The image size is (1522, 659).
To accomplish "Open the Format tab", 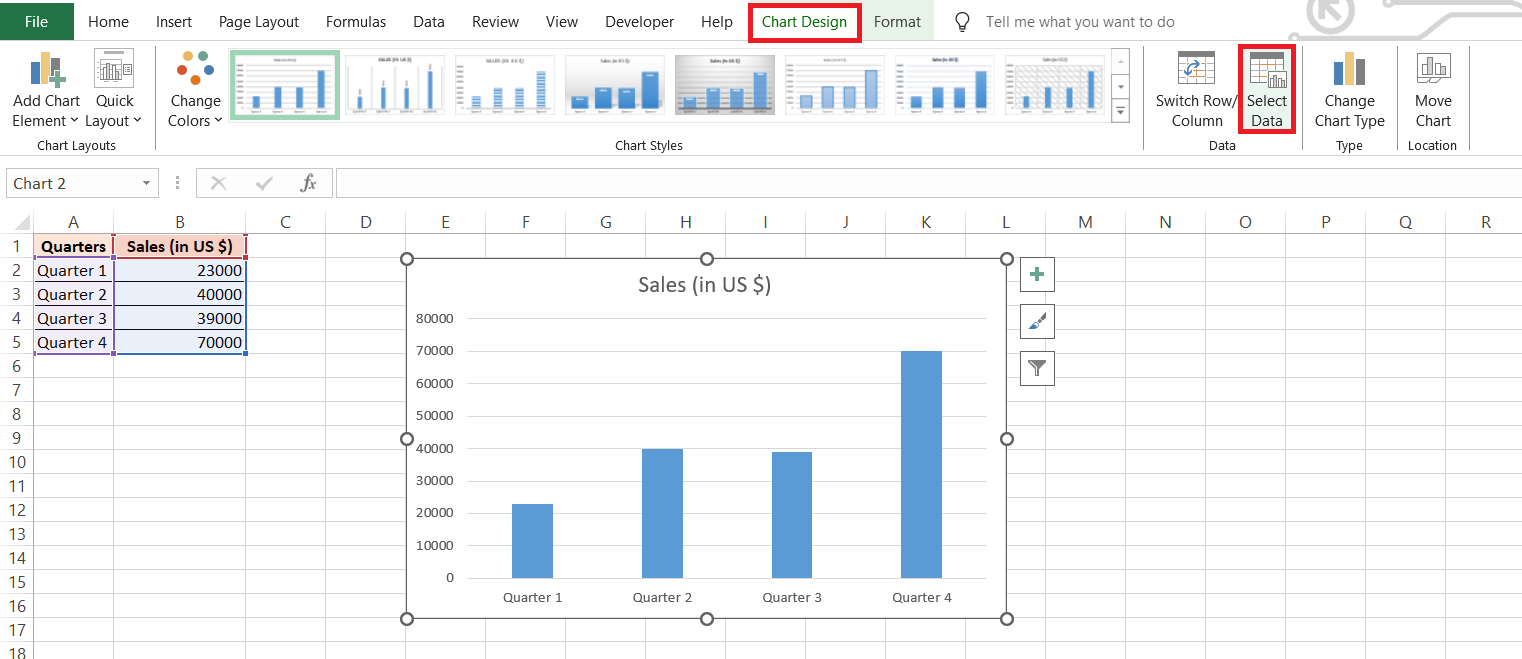I will pyautogui.click(x=897, y=21).
